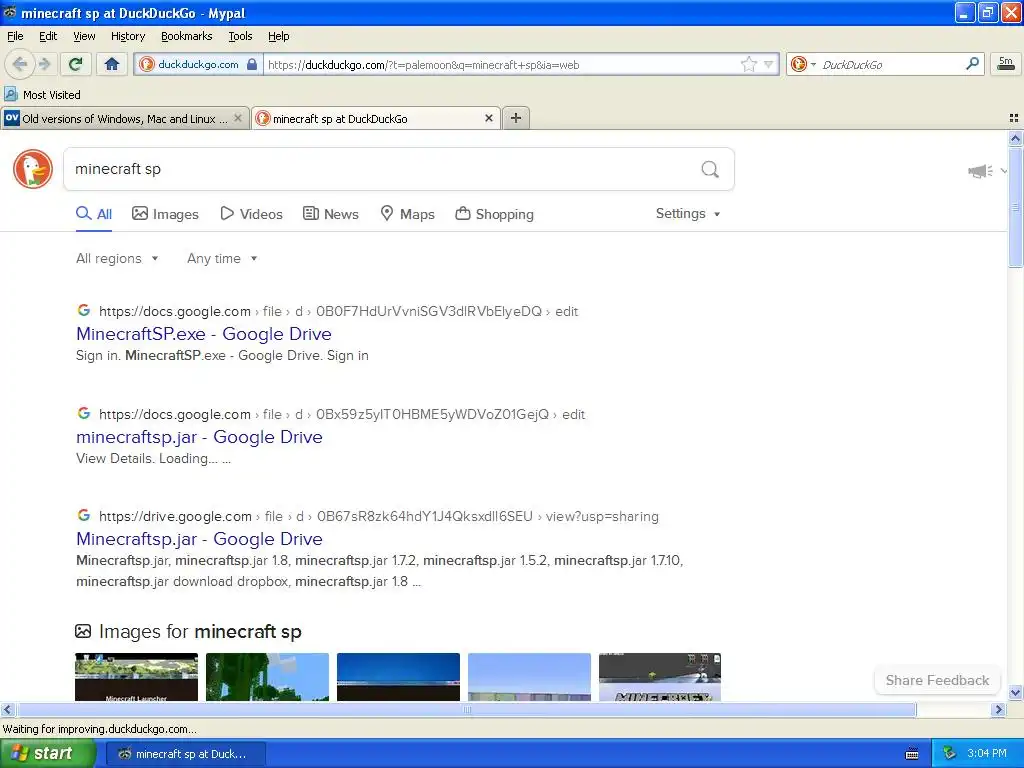Click the network tray icon near clock

(949, 754)
